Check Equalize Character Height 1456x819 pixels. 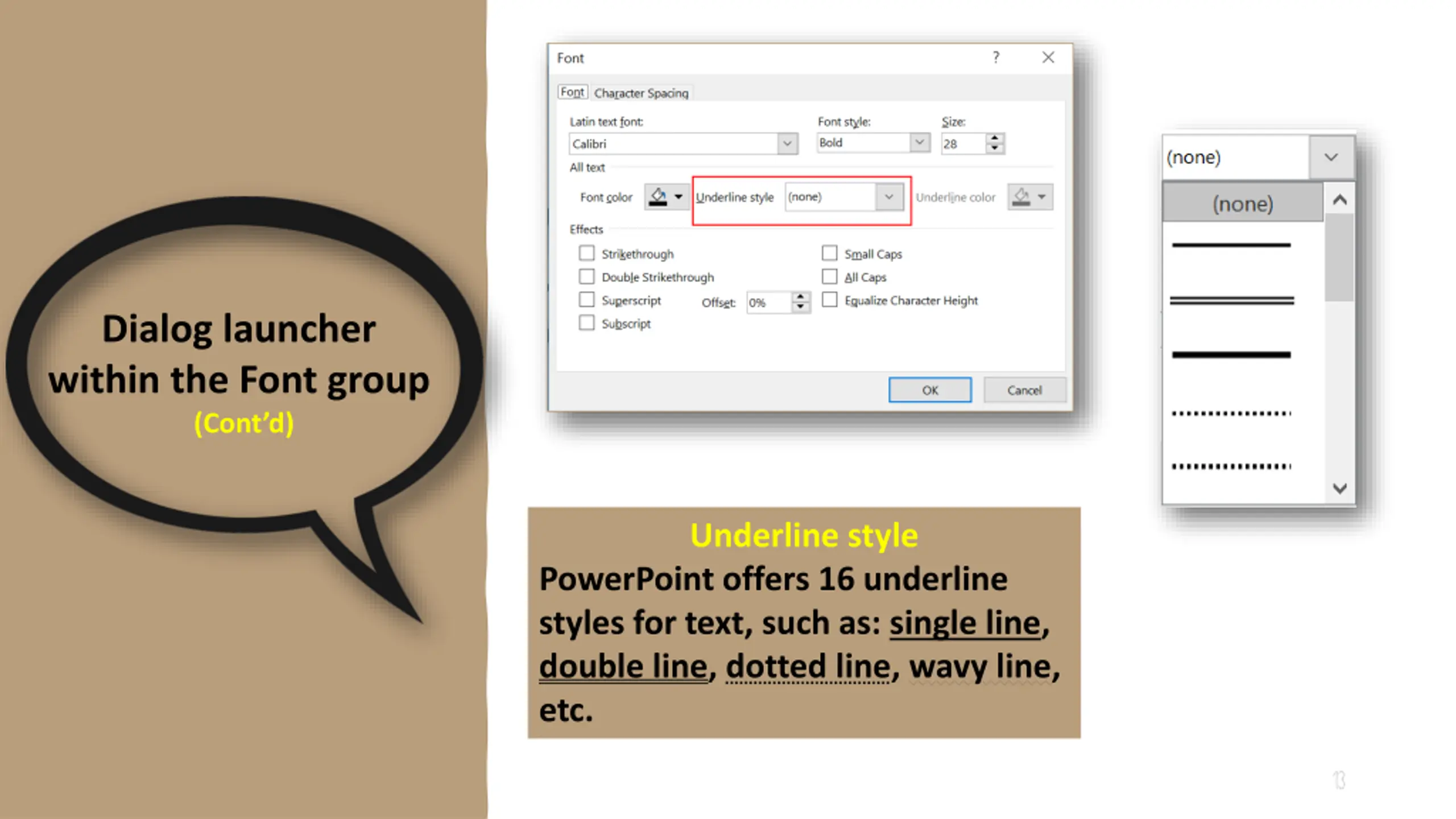tap(830, 300)
